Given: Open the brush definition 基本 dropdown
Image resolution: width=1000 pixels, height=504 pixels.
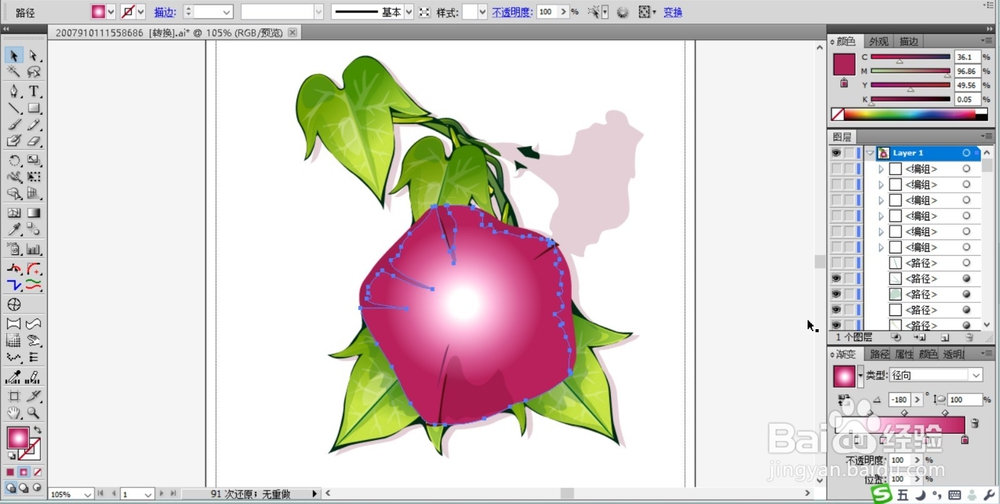Looking at the screenshot, I should click(409, 12).
